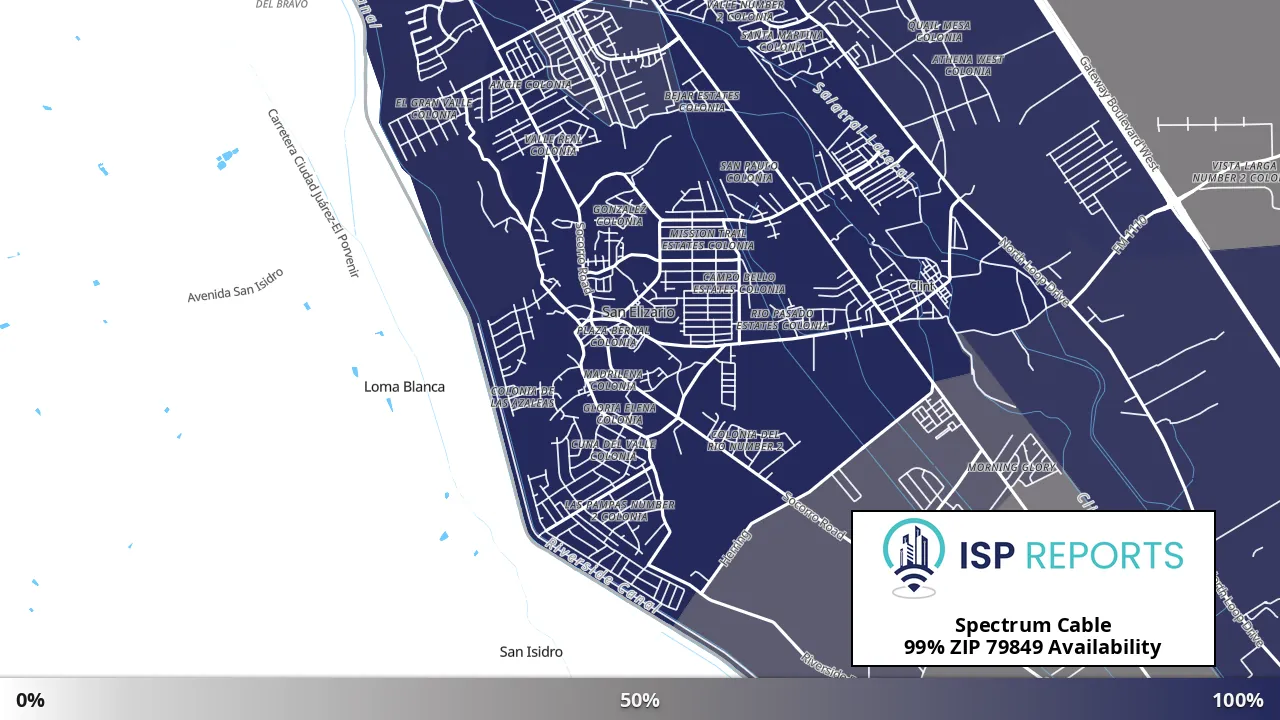Click the Santa Martina Colonia label
The height and width of the screenshot is (720, 1280).
coord(782,41)
